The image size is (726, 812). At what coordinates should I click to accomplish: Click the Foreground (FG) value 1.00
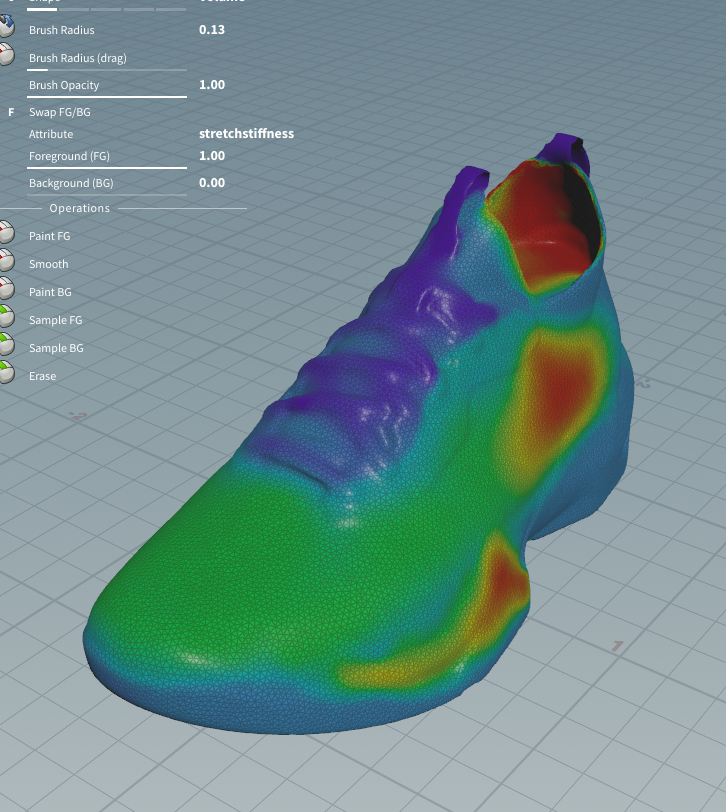tap(212, 155)
